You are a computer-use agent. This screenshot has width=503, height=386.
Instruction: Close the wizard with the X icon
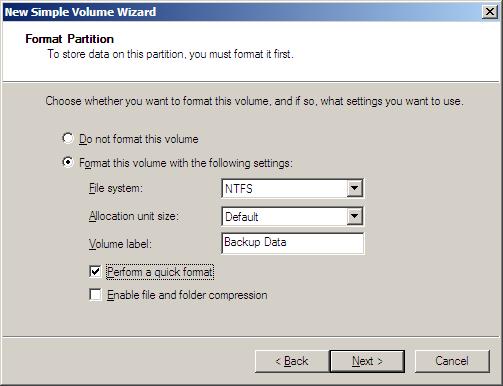click(x=490, y=12)
